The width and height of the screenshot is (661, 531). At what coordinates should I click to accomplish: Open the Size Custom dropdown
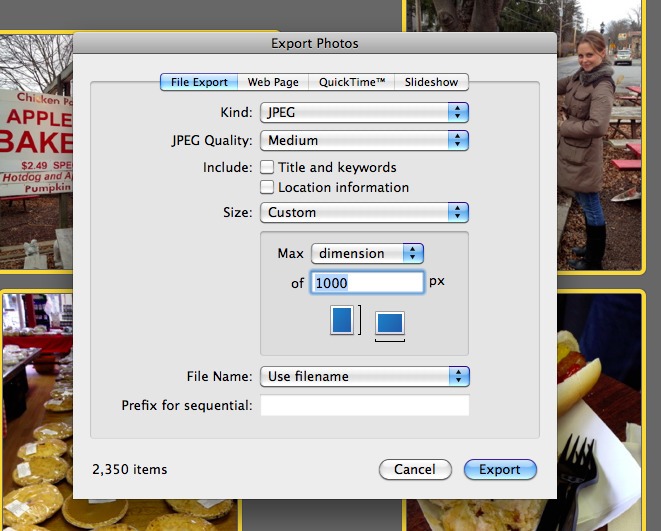tap(364, 212)
